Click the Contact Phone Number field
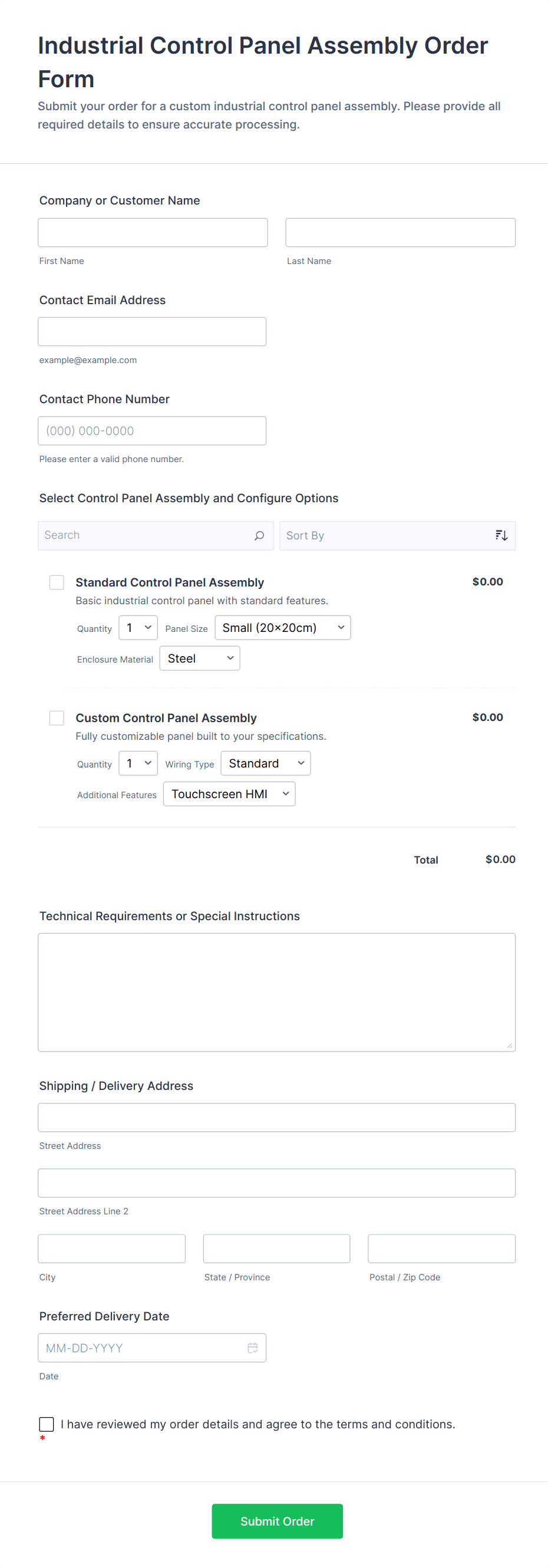The height and width of the screenshot is (1568, 548). click(152, 430)
